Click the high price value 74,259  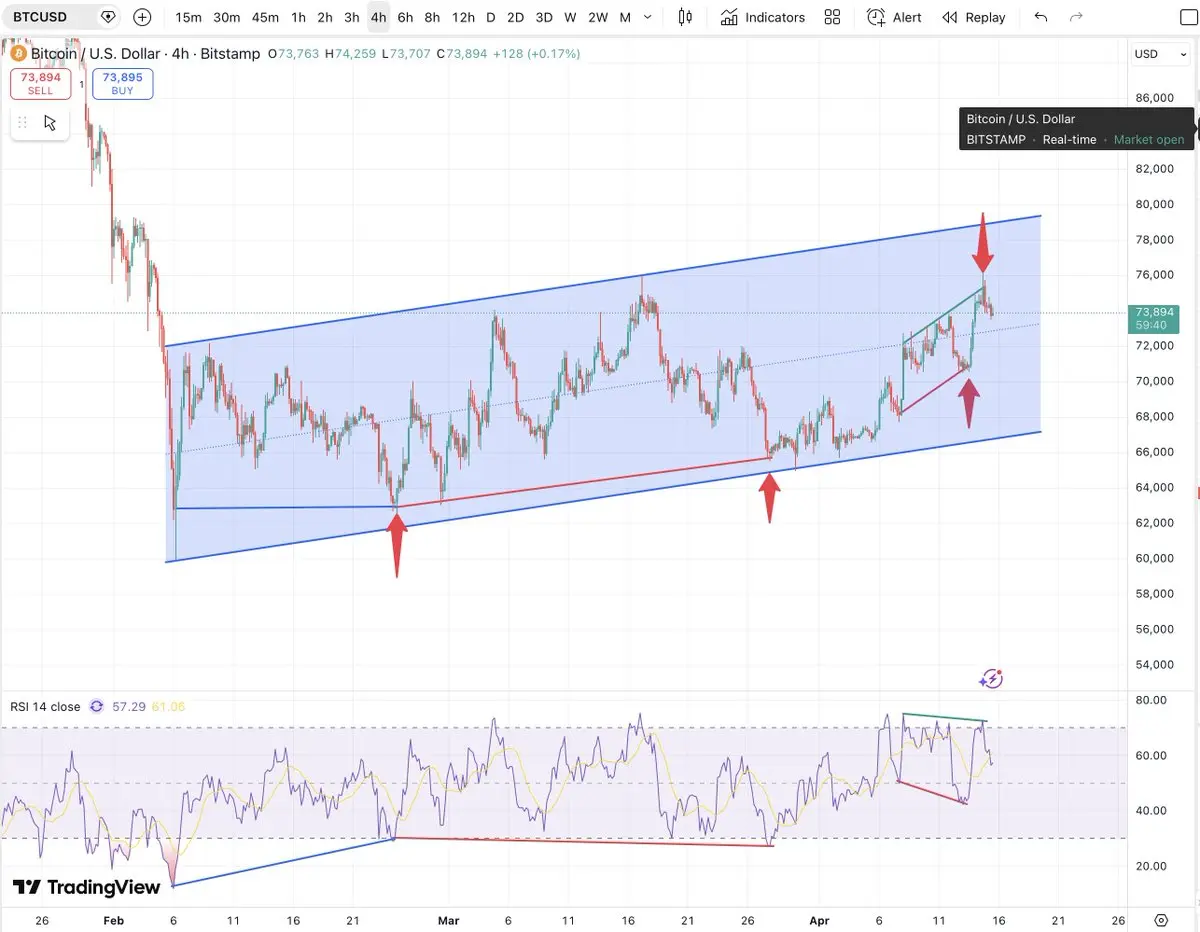pos(356,54)
